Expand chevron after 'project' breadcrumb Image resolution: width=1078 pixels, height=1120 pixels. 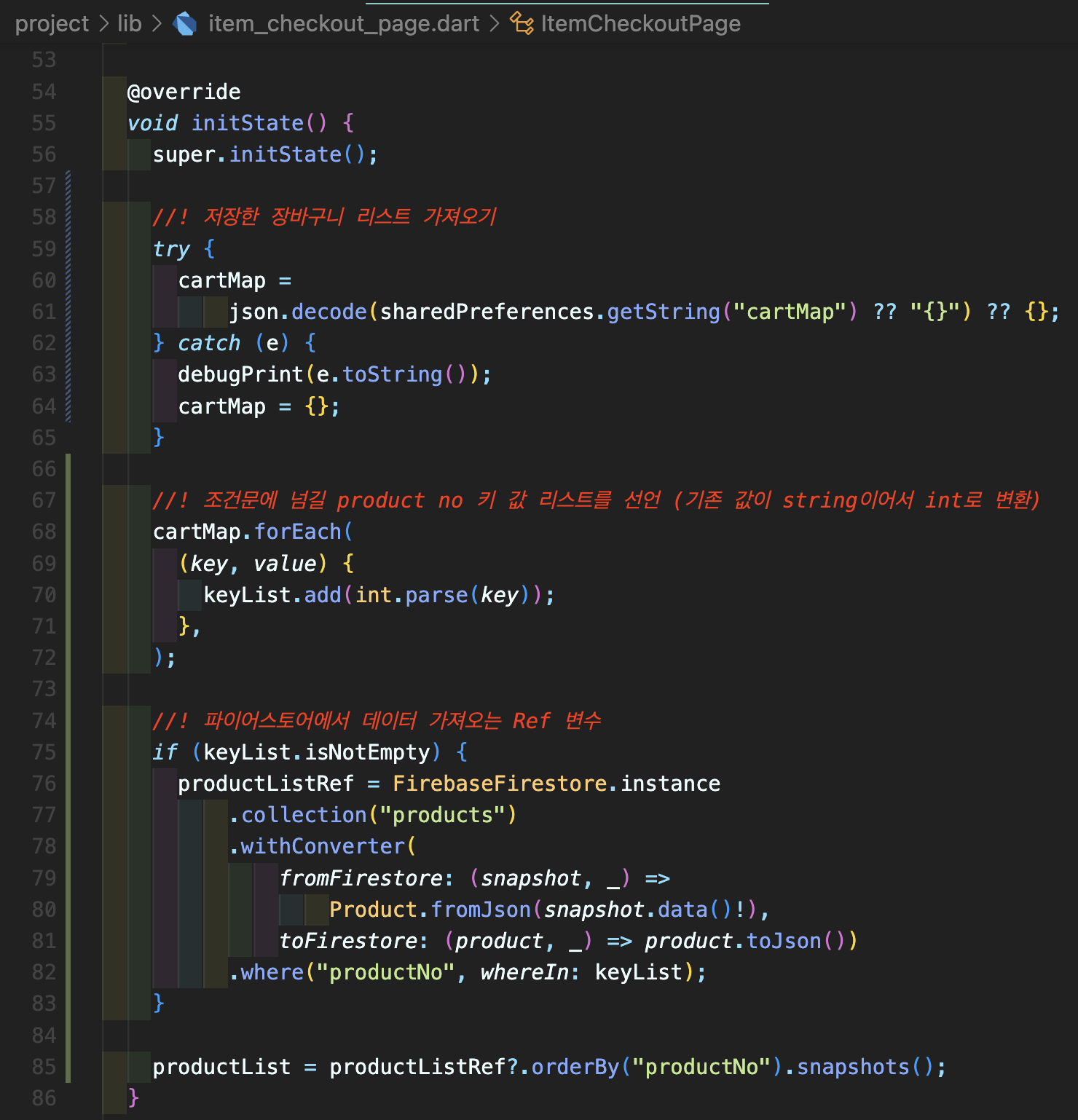click(103, 24)
